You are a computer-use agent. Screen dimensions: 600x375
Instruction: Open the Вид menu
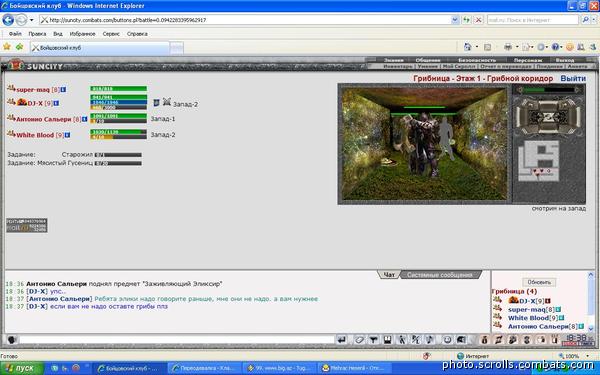pyautogui.click(x=58, y=34)
